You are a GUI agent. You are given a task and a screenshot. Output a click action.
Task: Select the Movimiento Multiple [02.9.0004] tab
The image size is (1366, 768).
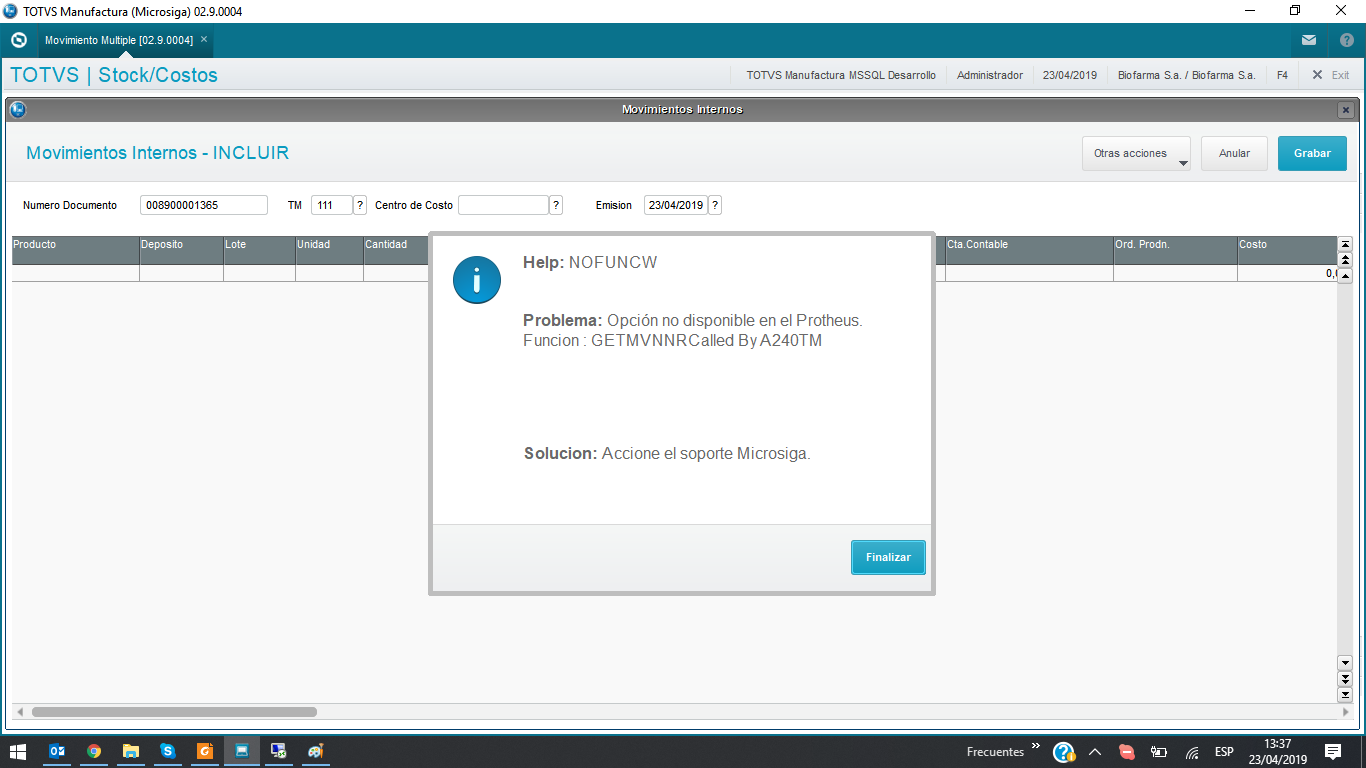click(x=119, y=40)
